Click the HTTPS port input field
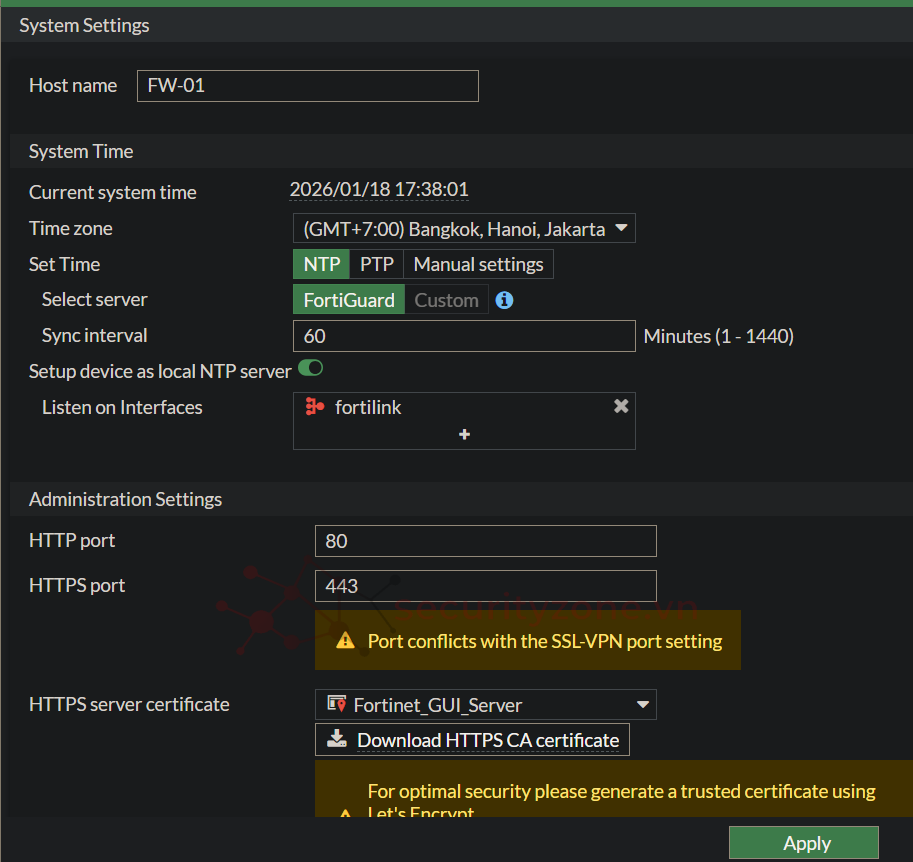The width and height of the screenshot is (913, 862). [x=485, y=586]
